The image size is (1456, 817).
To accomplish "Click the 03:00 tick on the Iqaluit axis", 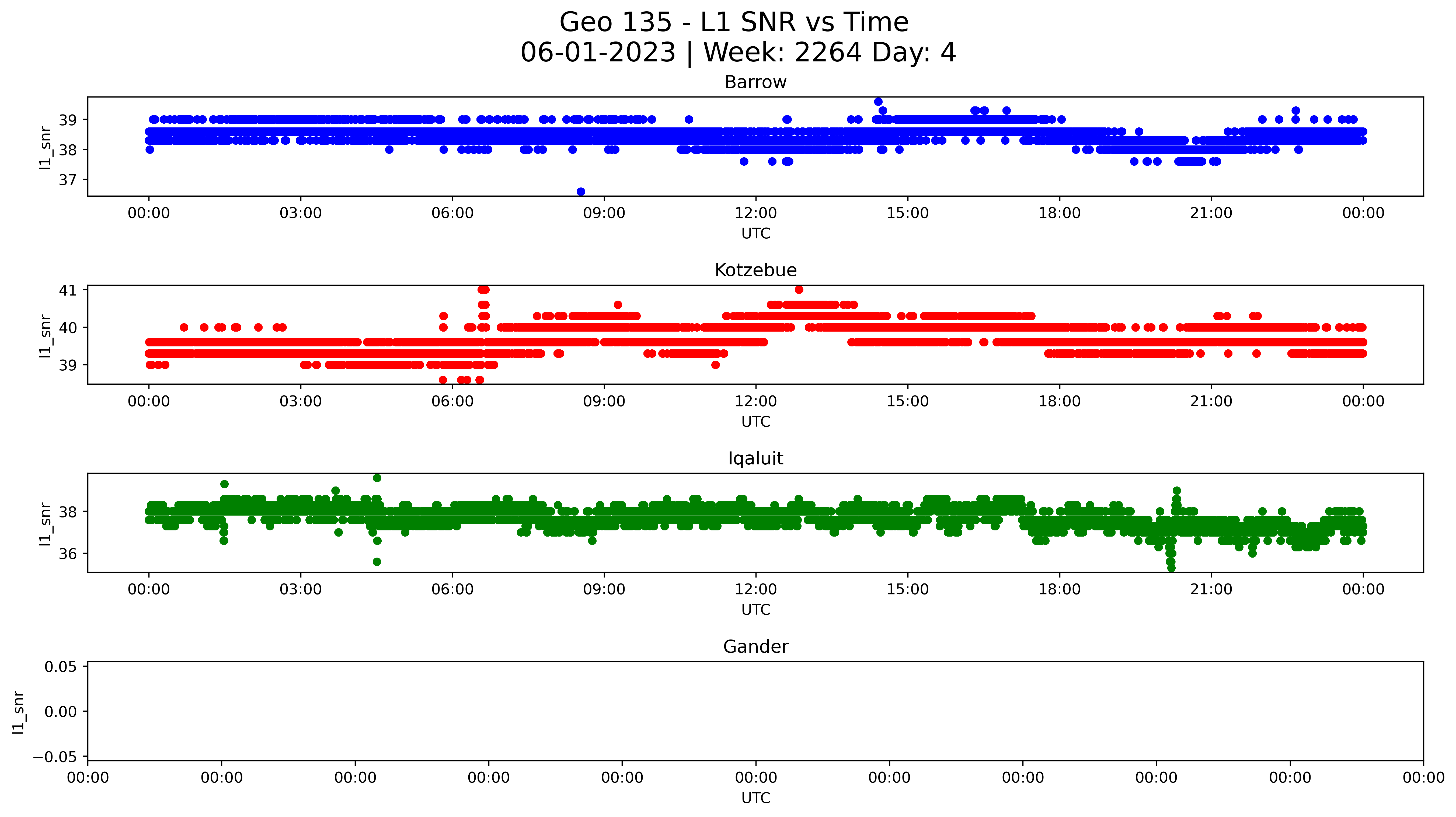I will 301,590.
